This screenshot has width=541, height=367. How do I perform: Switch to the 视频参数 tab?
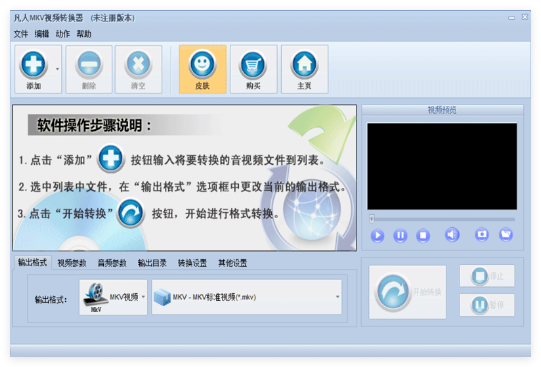72,263
